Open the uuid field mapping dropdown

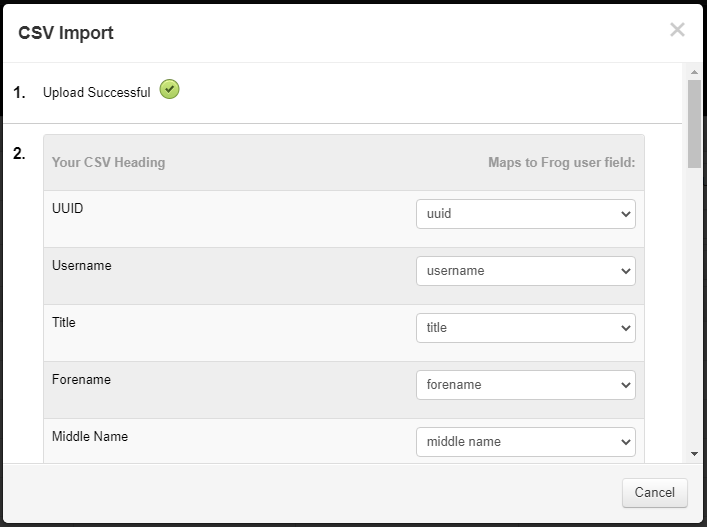pos(526,214)
